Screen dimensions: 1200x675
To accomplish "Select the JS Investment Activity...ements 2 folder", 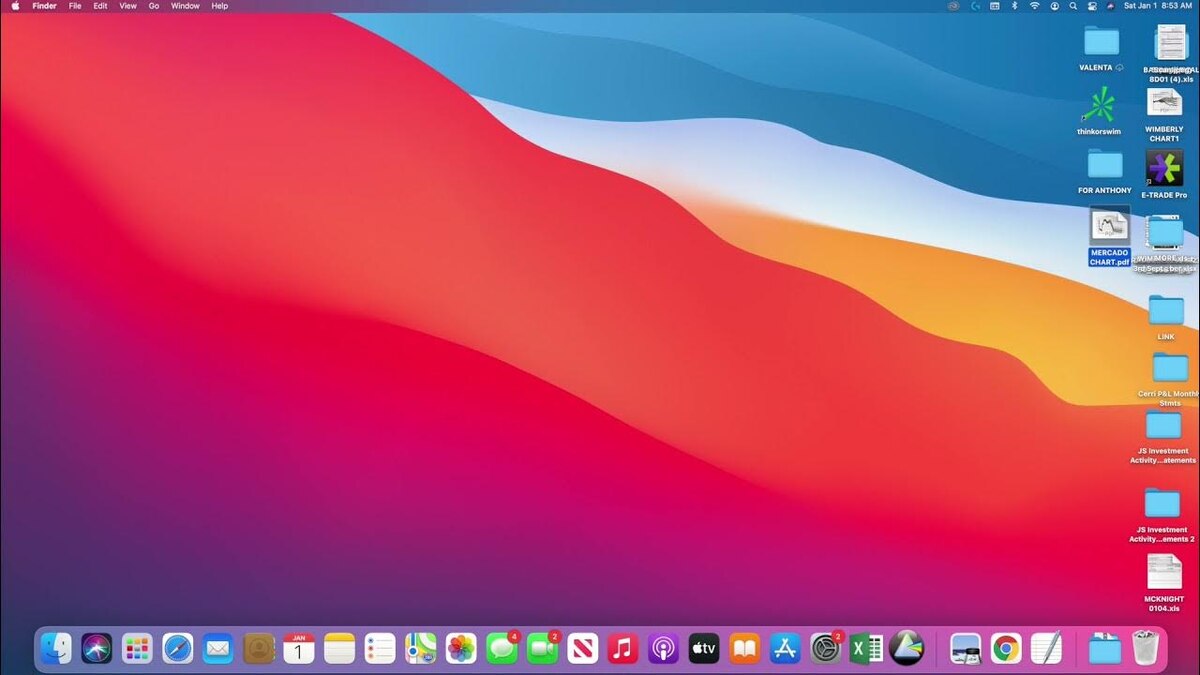I will (x=1162, y=515).
